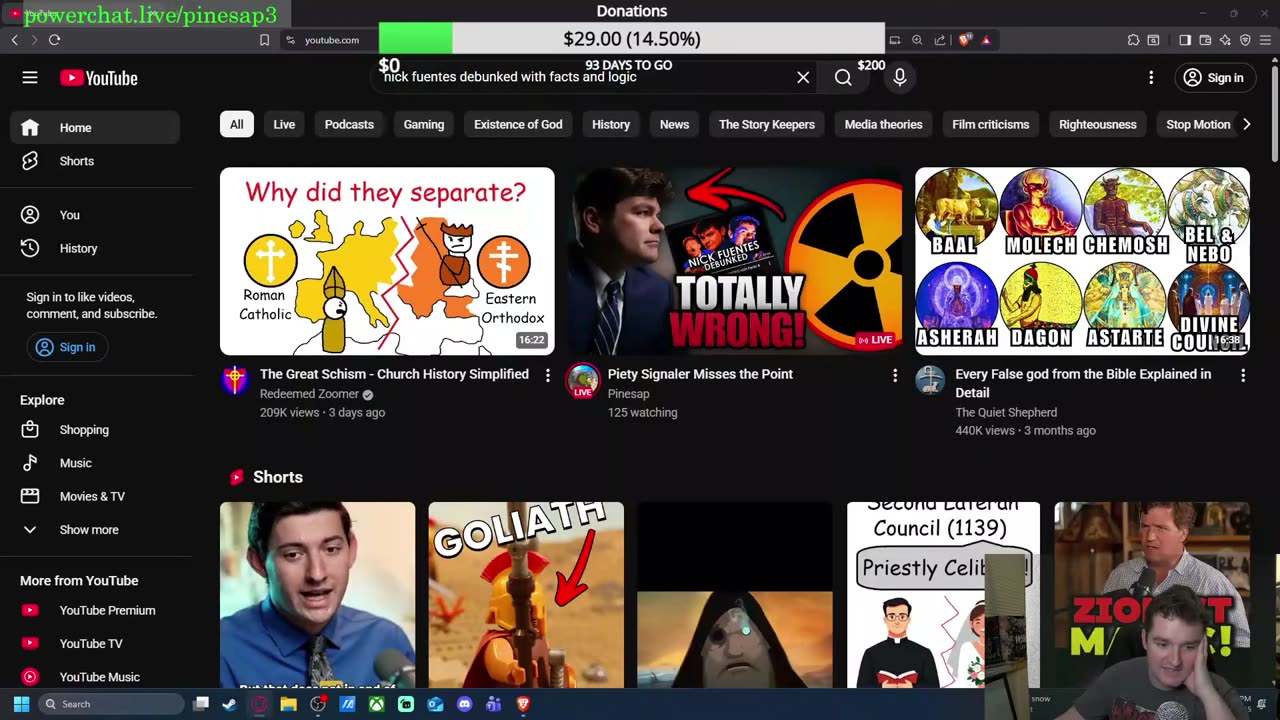
Task: Open YouTube settings three-dot menu
Action: pos(1151,77)
